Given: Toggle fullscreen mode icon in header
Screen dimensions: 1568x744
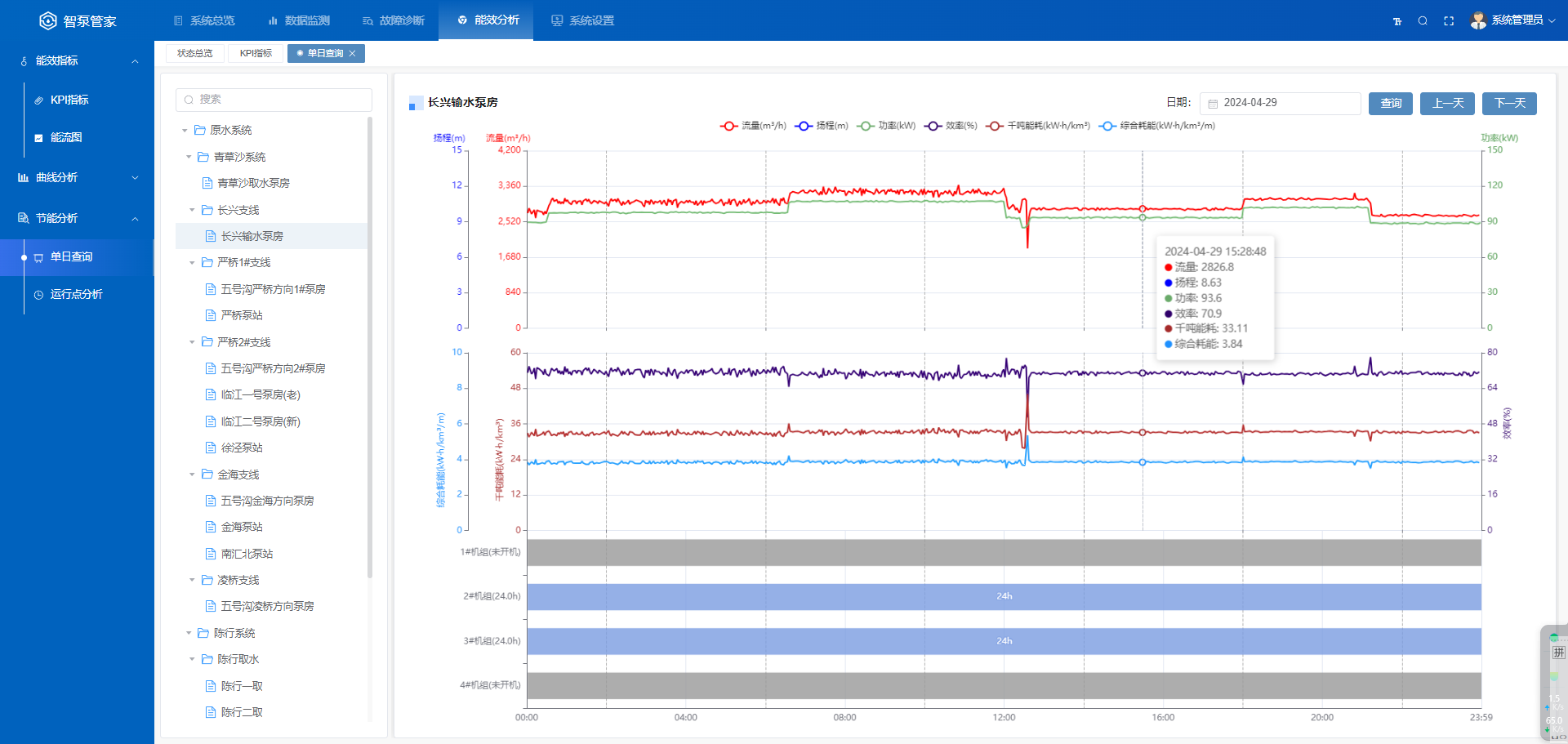Looking at the screenshot, I should click(x=1449, y=20).
